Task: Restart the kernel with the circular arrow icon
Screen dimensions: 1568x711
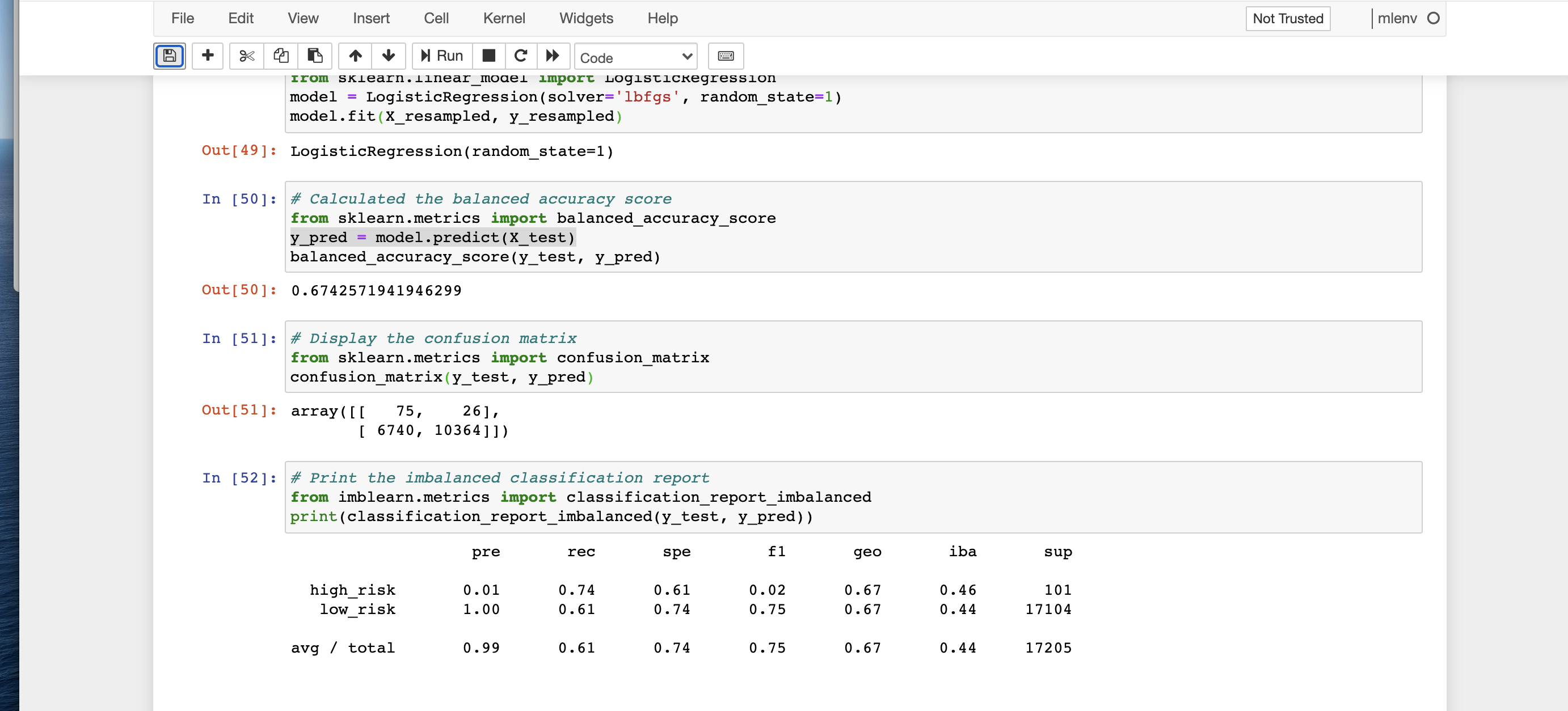Action: (x=521, y=56)
